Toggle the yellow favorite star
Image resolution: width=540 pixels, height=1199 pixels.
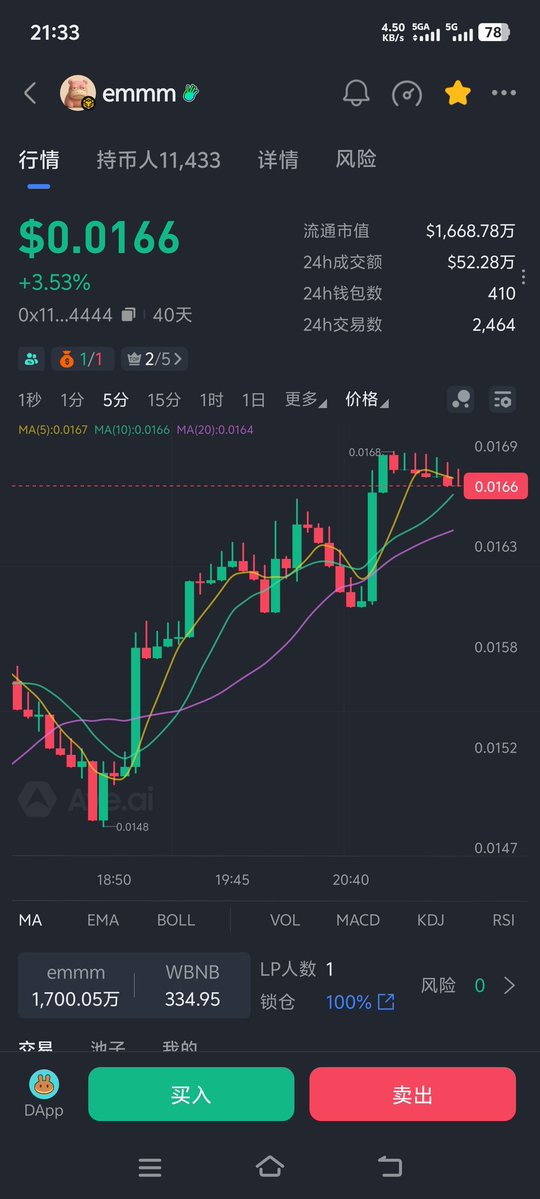tap(457, 93)
